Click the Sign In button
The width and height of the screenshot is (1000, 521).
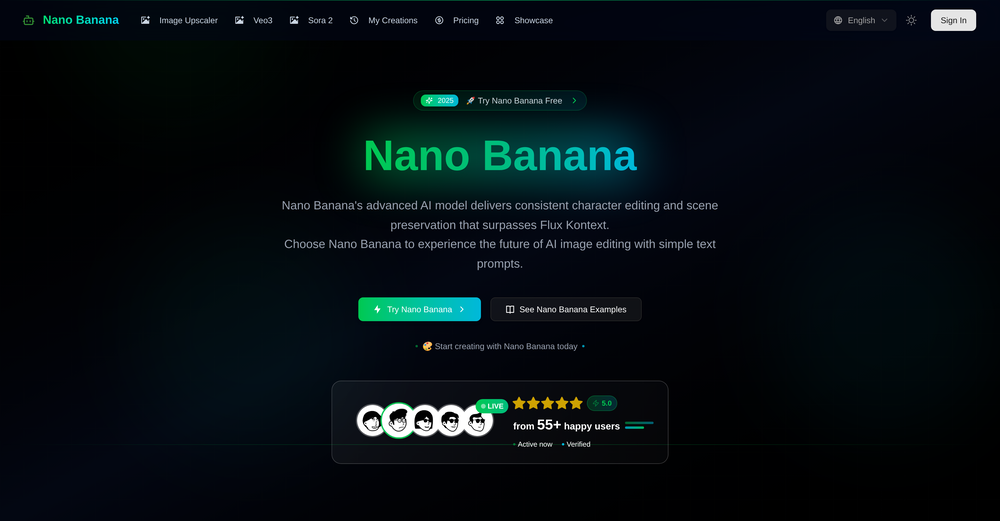953,20
